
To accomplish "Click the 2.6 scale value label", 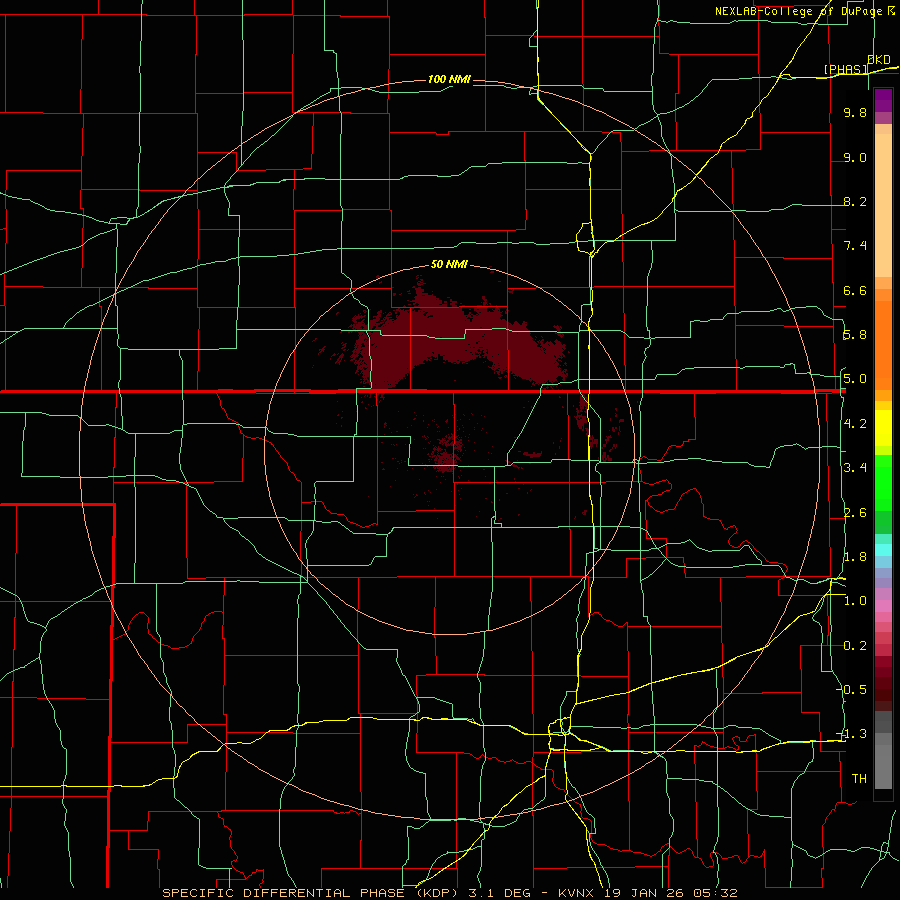I will (855, 513).
